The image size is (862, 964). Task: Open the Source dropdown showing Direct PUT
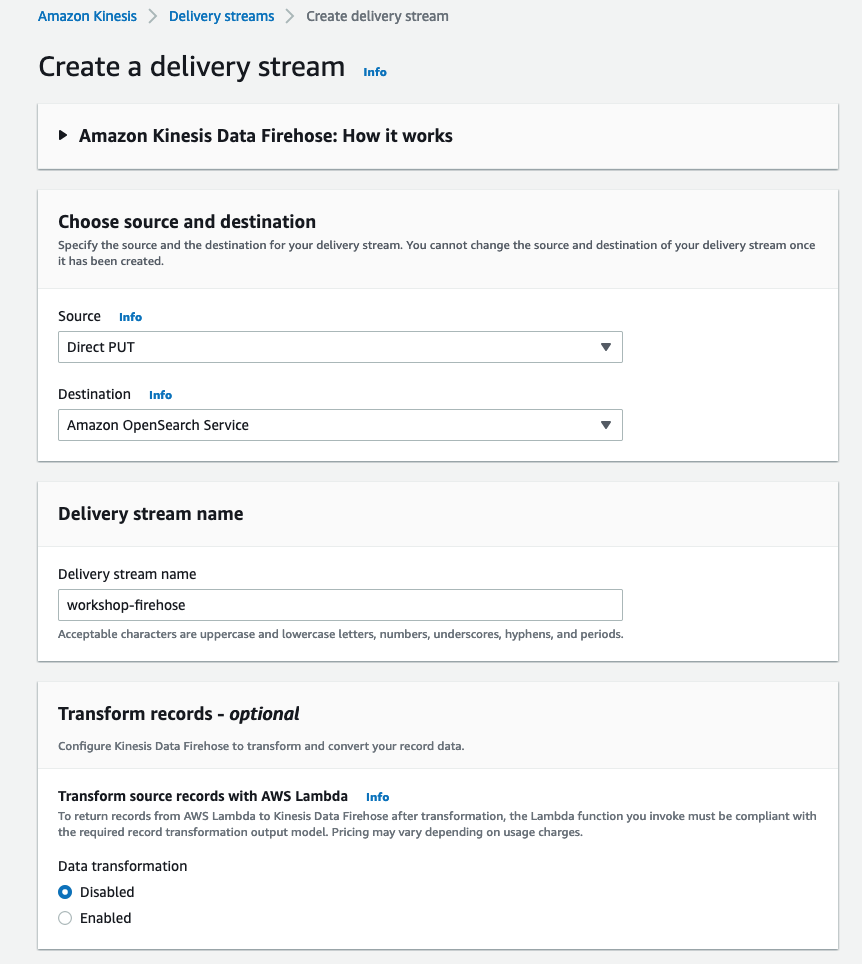click(x=340, y=347)
